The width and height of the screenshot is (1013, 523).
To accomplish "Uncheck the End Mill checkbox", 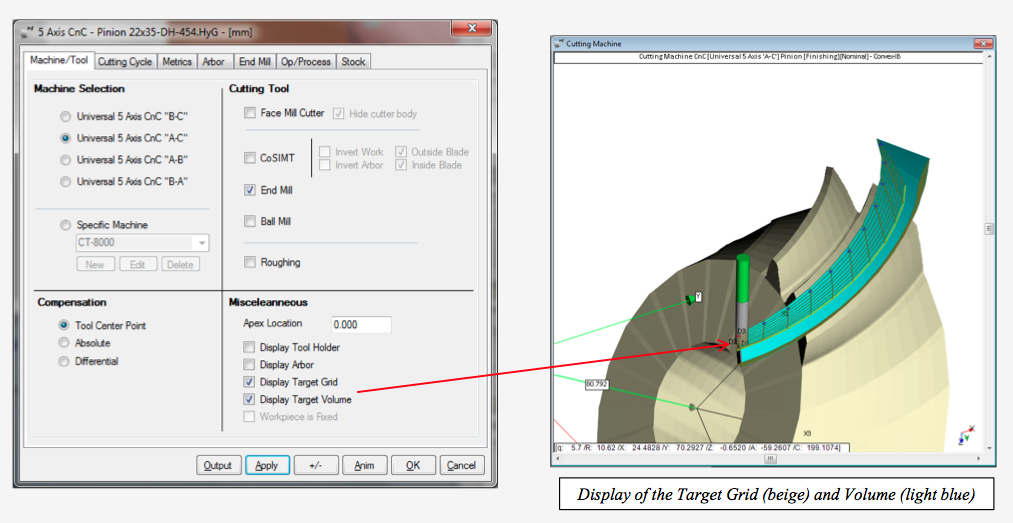I will (x=250, y=190).
